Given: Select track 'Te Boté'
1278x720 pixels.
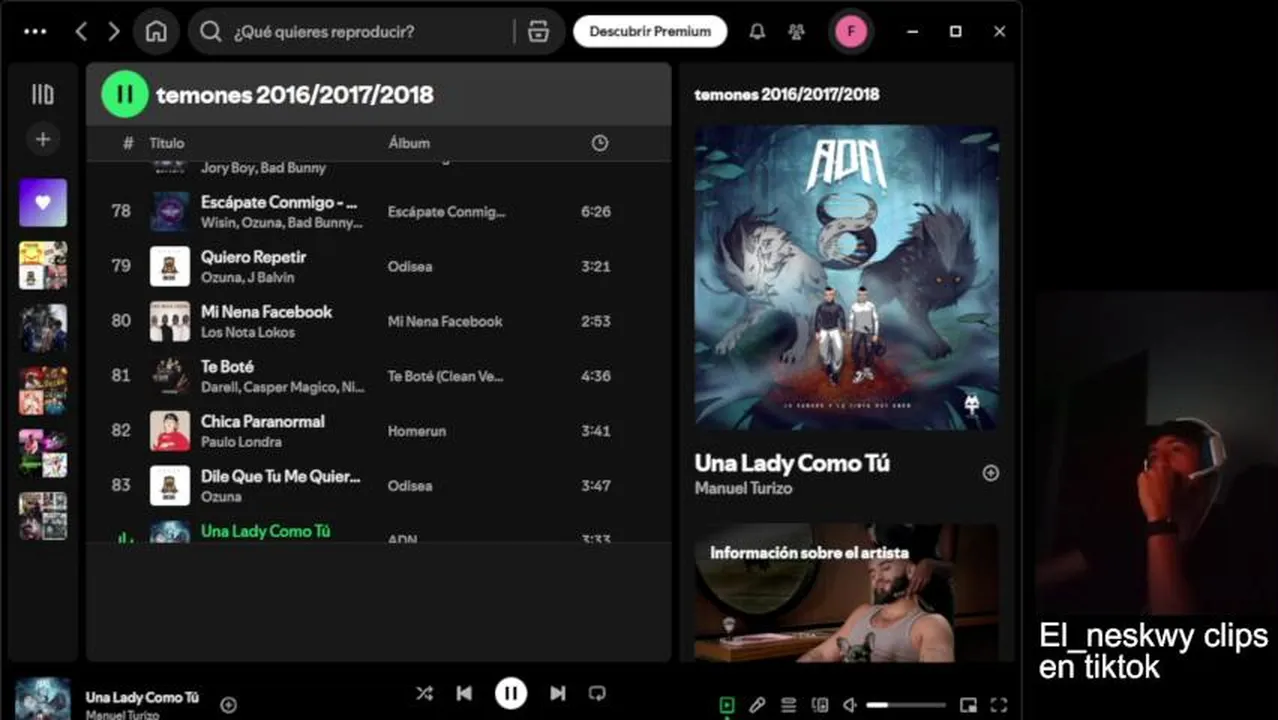Looking at the screenshot, I should click(x=227, y=367).
